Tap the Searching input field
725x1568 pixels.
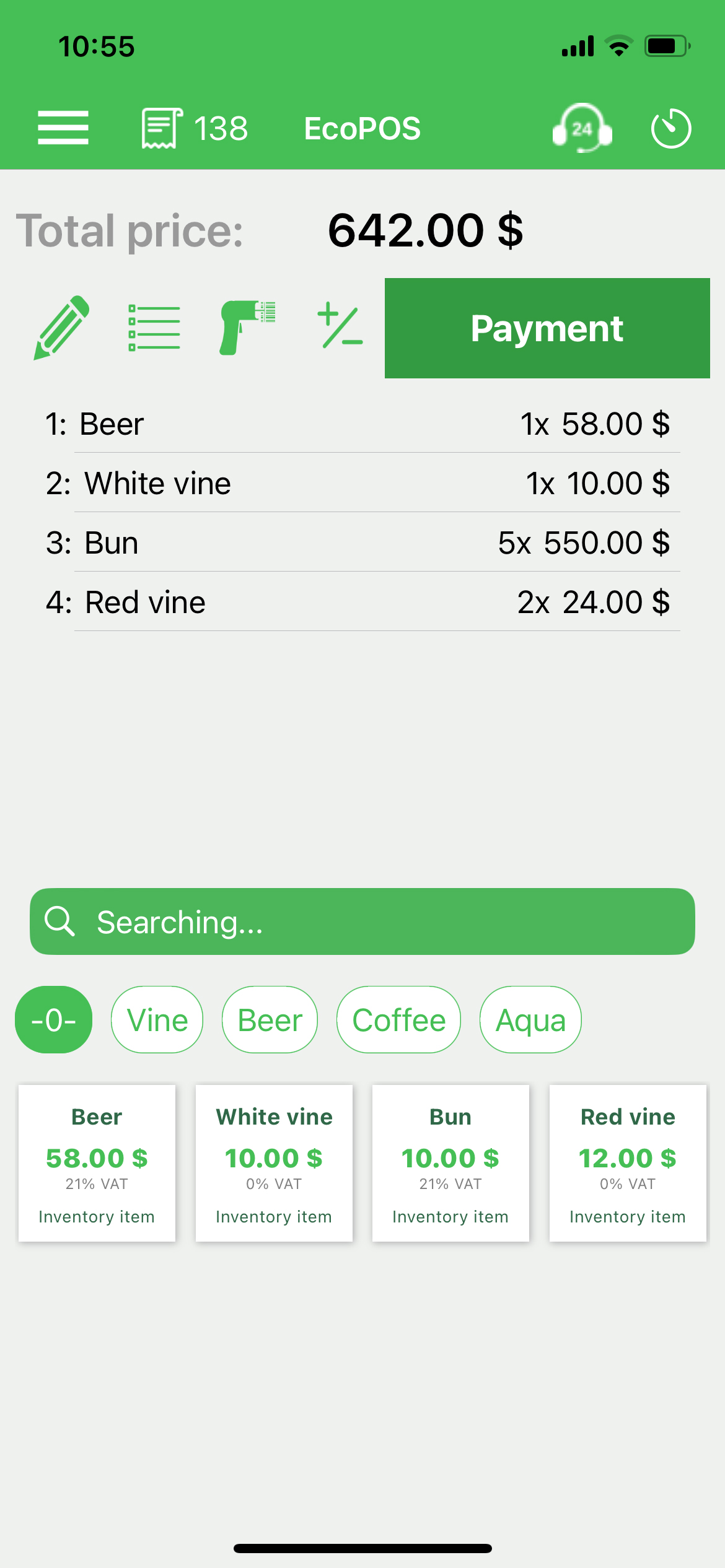click(362, 921)
